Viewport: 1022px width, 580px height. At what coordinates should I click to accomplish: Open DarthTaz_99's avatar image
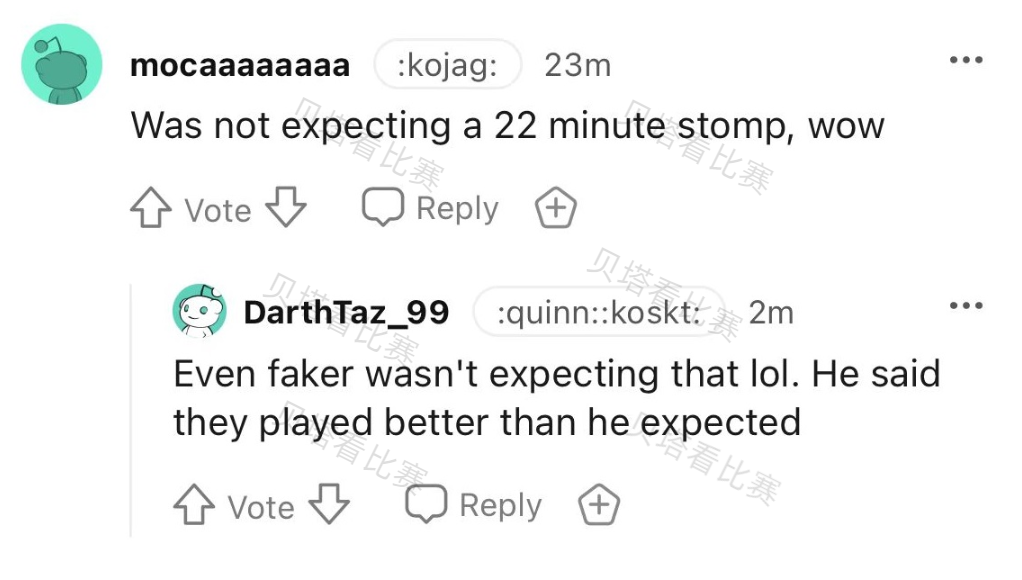200,311
